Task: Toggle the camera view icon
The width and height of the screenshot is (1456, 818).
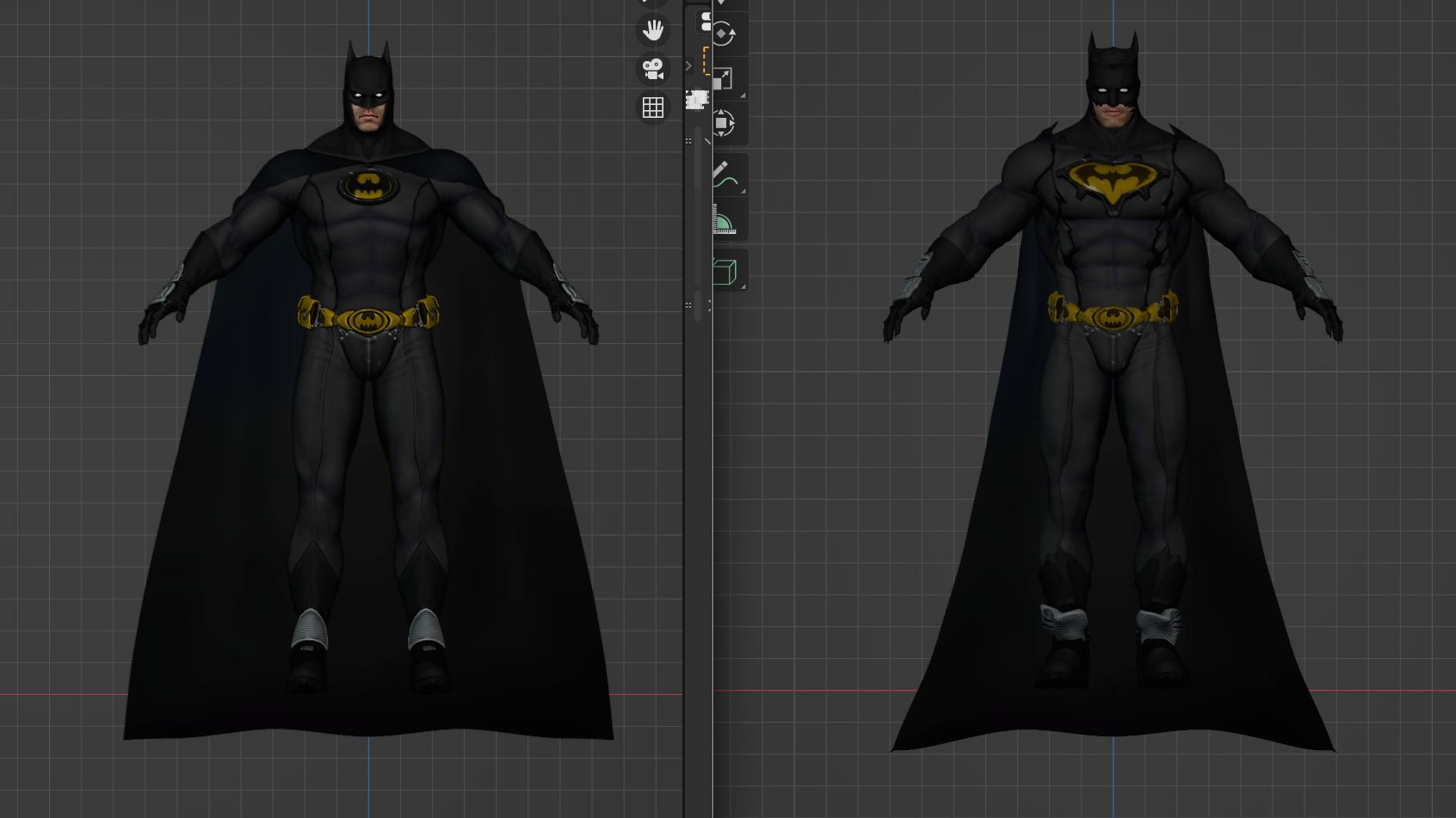Action: point(653,69)
